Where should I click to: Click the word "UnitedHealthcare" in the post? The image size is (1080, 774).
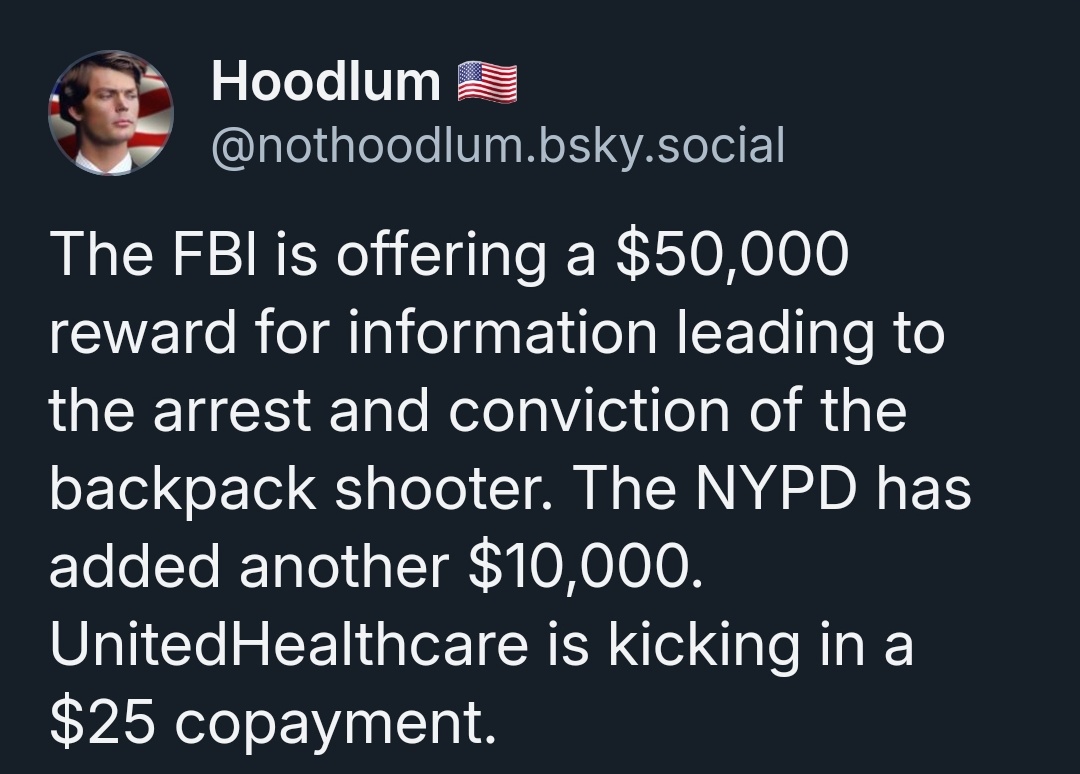coord(289,645)
